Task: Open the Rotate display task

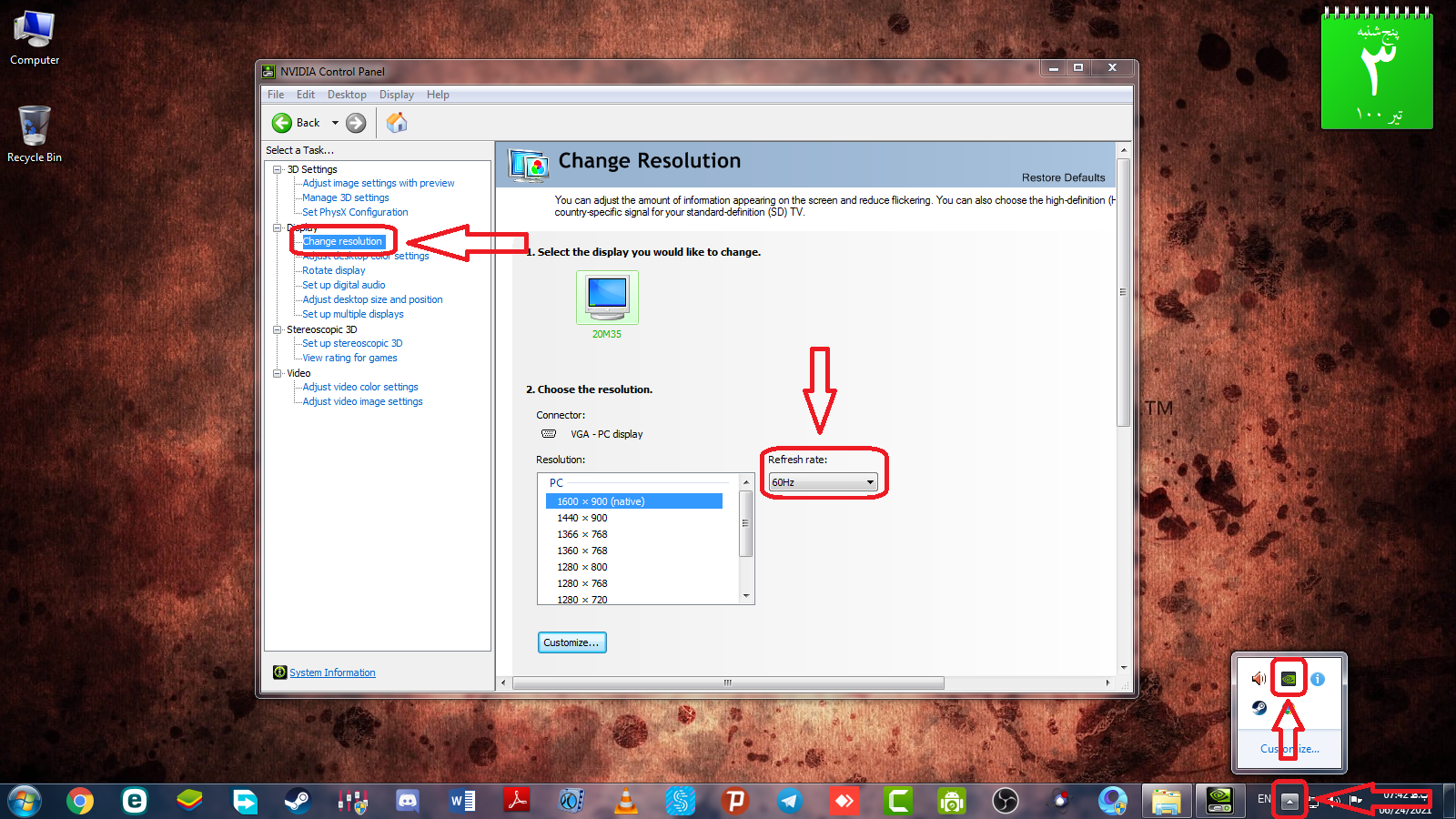Action: (334, 270)
